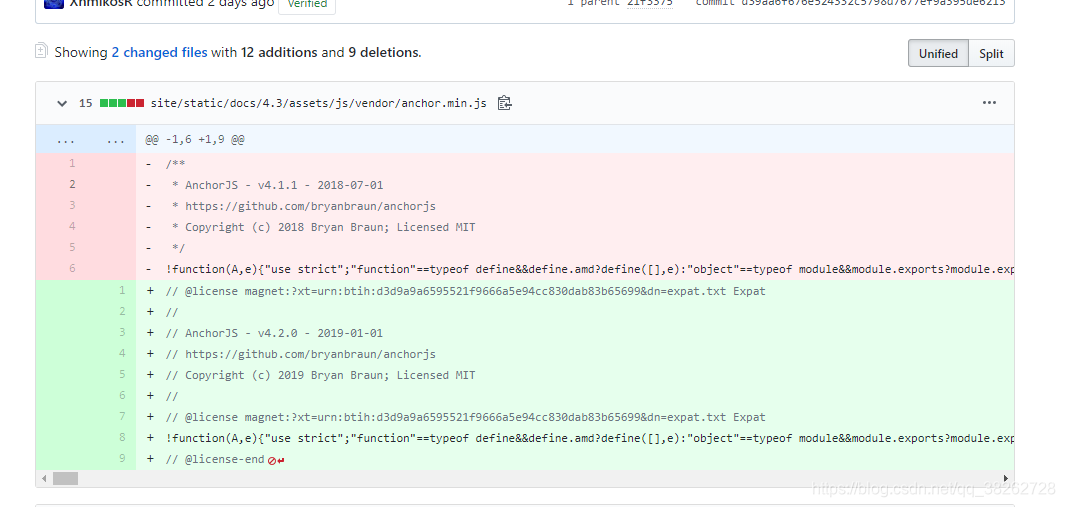Click the diffstat count 15
This screenshot has height=507, width=1065.
[86, 103]
